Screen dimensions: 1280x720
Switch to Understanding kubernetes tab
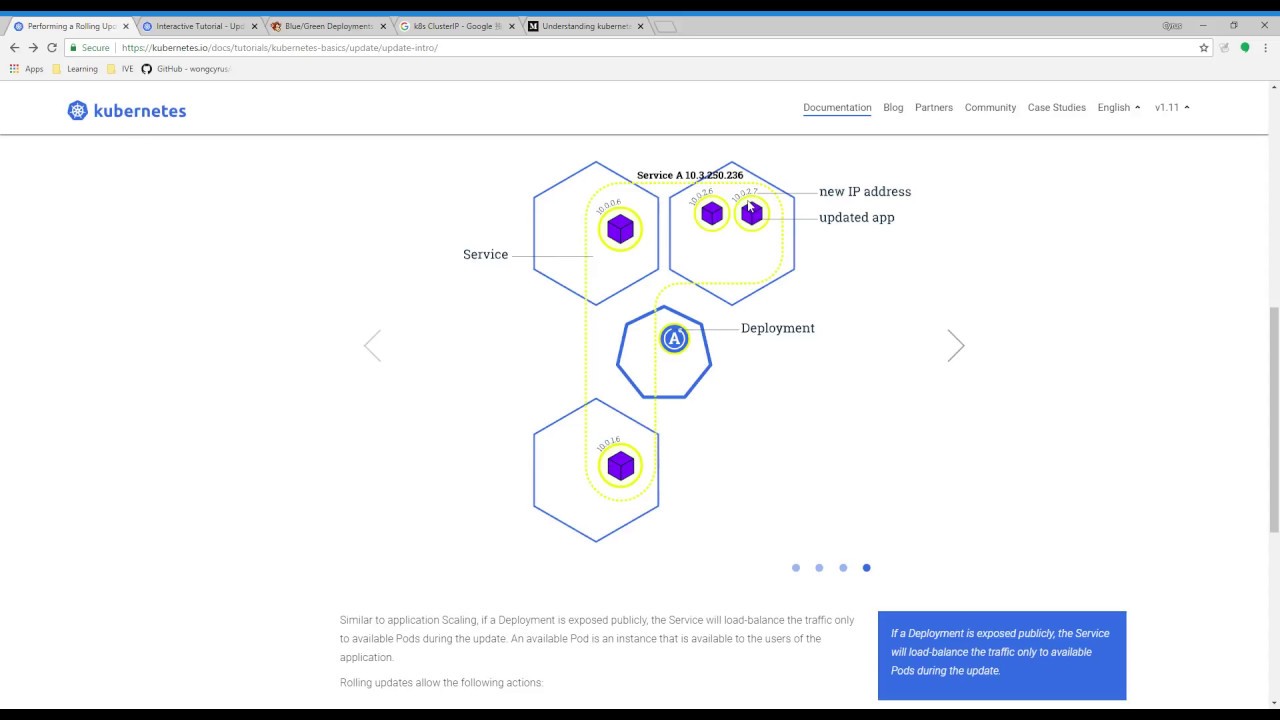584,27
